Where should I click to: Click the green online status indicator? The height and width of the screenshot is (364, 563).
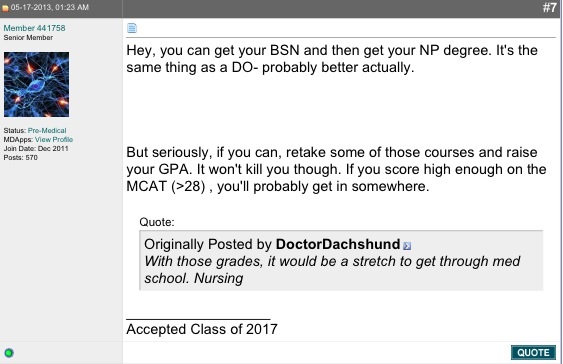pyautogui.click(x=9, y=353)
